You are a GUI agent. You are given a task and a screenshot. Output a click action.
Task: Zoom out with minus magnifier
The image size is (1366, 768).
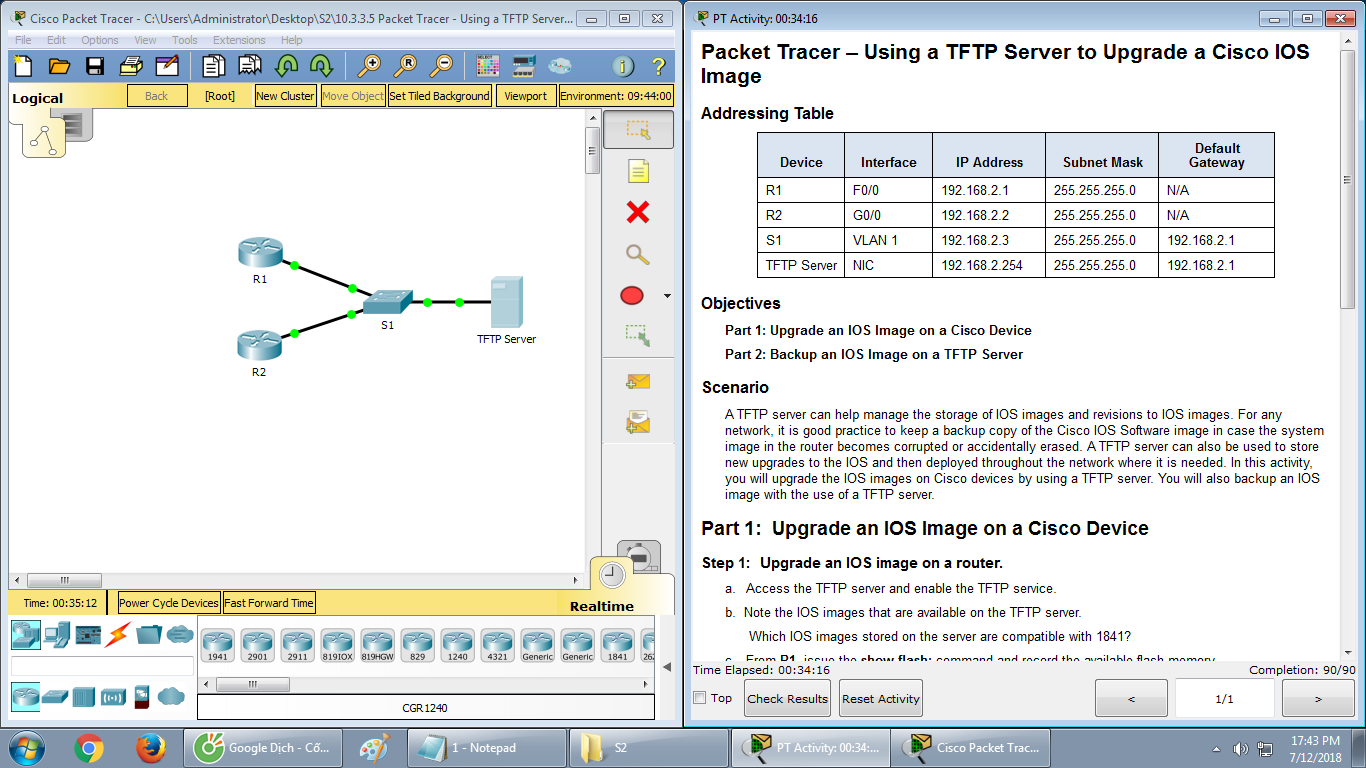pyautogui.click(x=441, y=66)
